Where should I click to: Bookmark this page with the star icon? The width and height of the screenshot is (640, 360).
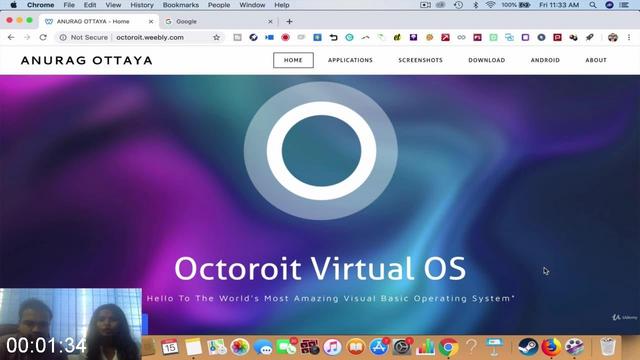(216, 38)
